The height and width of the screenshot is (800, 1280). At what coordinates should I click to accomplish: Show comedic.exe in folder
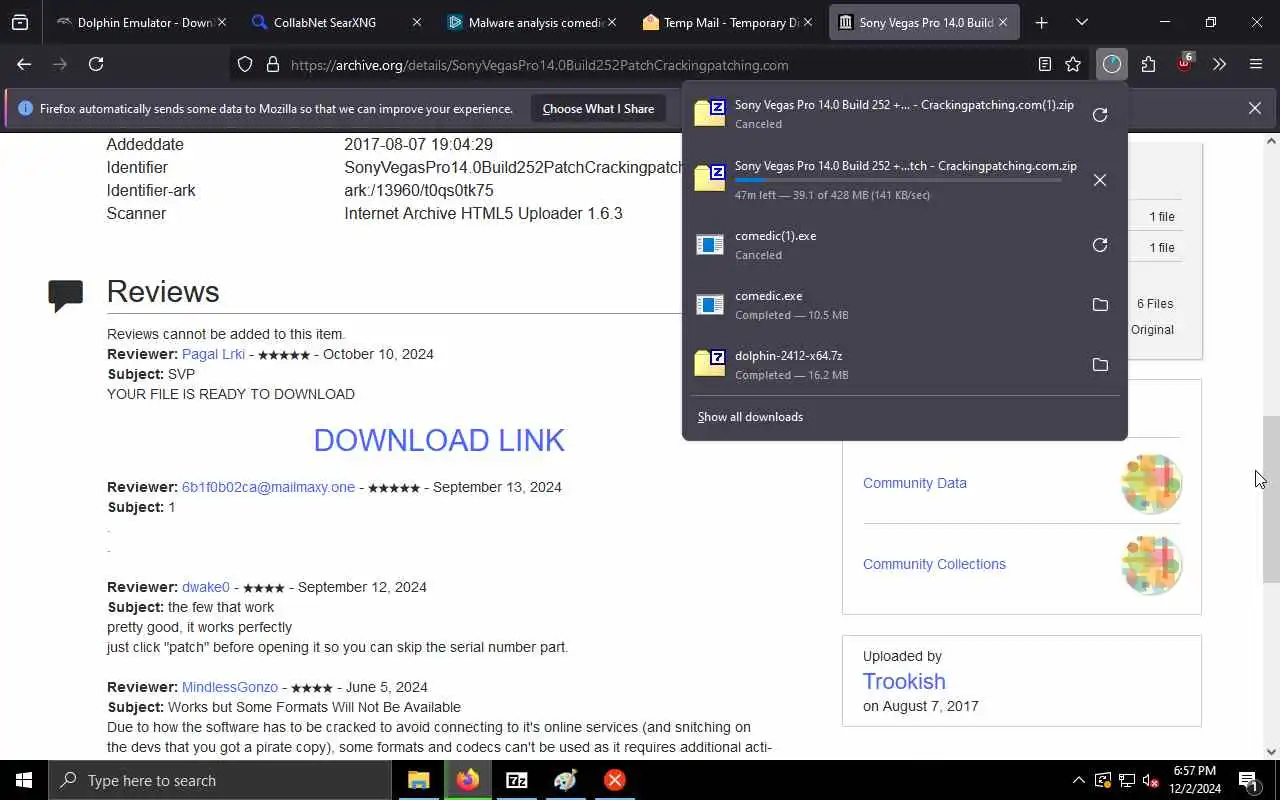tap(1100, 305)
